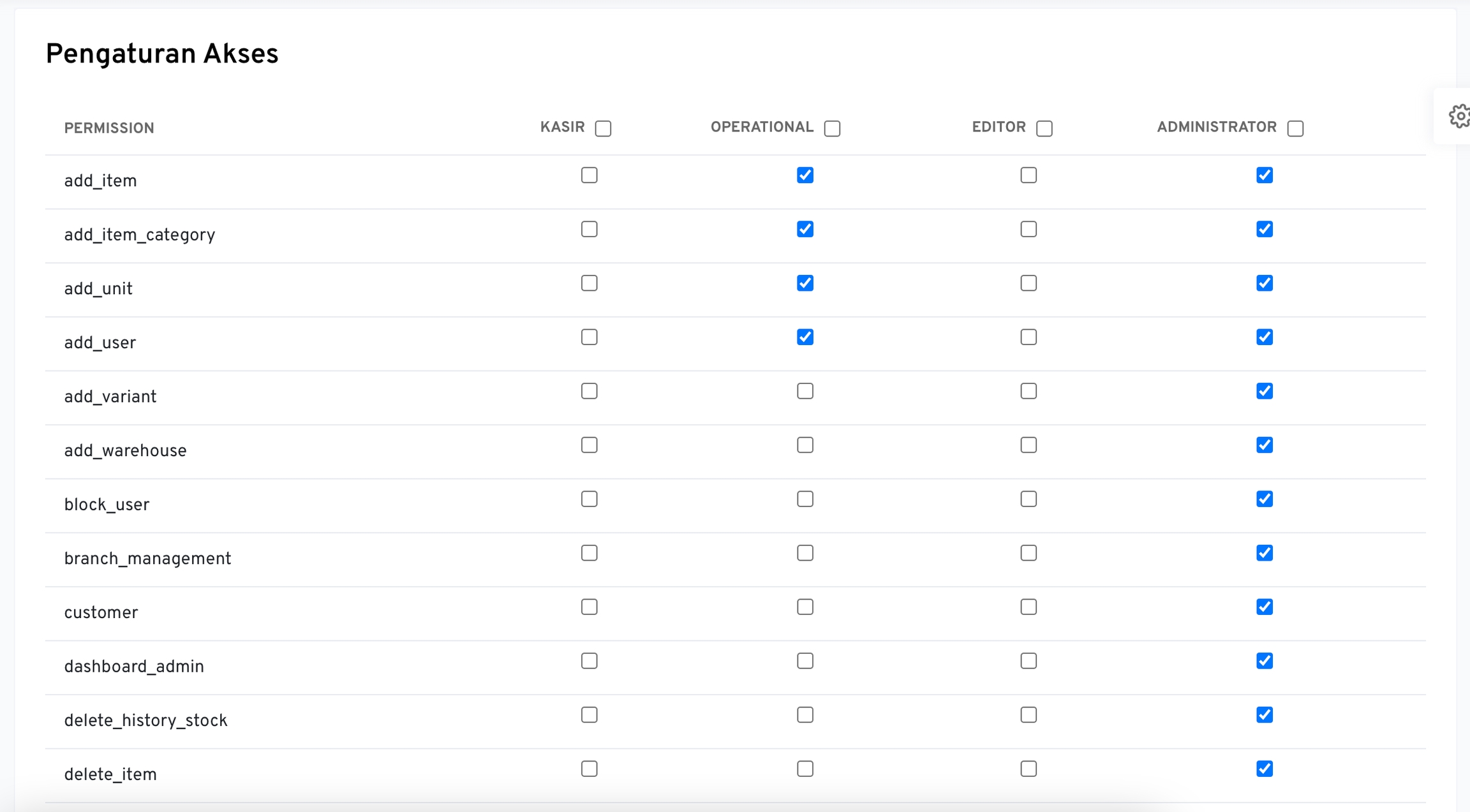Uncheck delete_history_stock for Administrator
This screenshot has width=1470, height=812.
point(1265,715)
